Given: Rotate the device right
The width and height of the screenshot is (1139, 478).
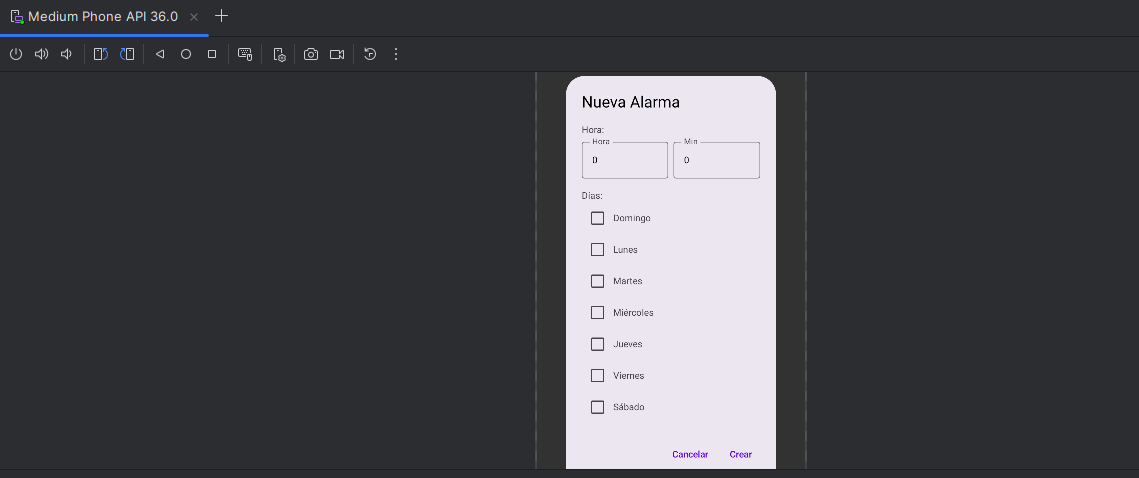Looking at the screenshot, I should coord(127,54).
